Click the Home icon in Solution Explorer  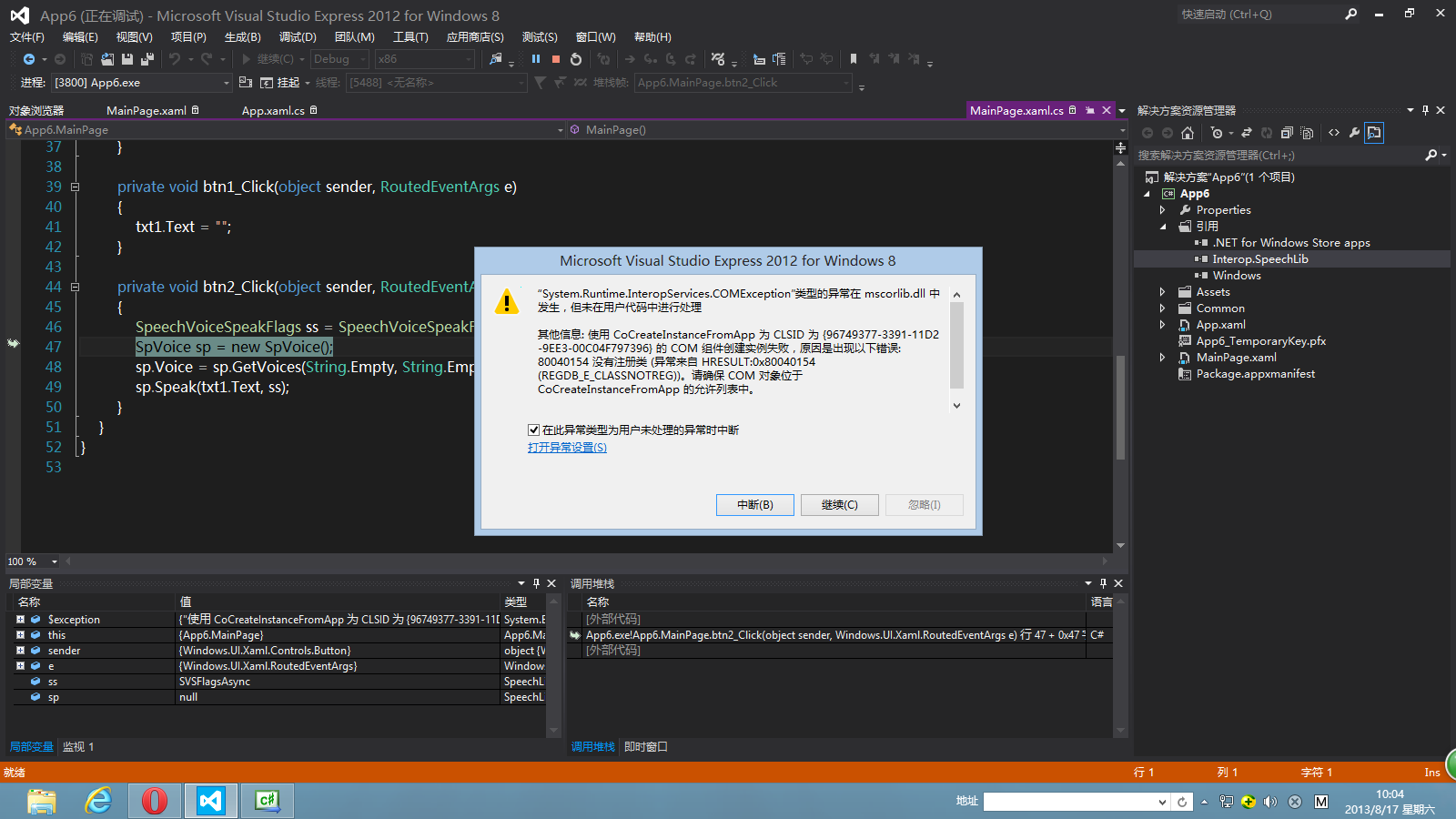point(1188,133)
